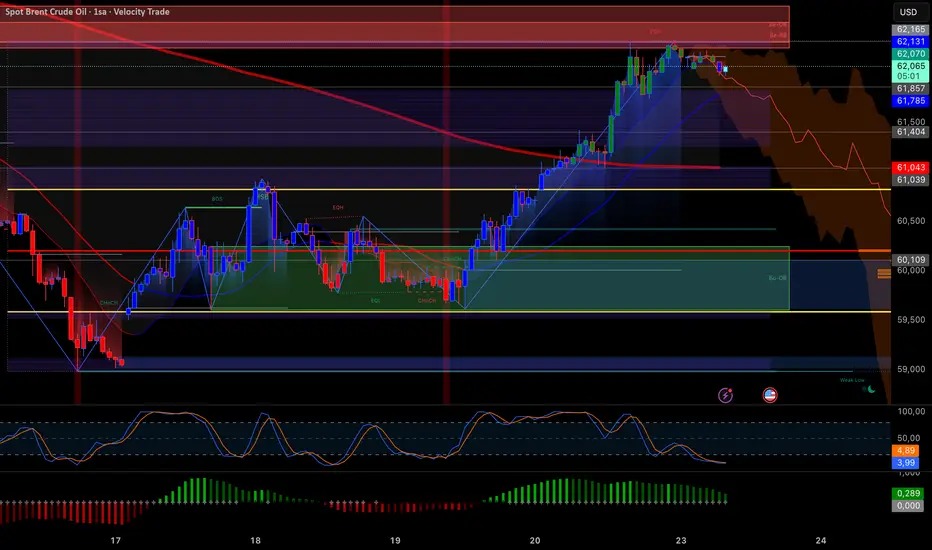Click the EQL label on the chart
Viewport: 932px width, 550px height.
[x=376, y=301]
